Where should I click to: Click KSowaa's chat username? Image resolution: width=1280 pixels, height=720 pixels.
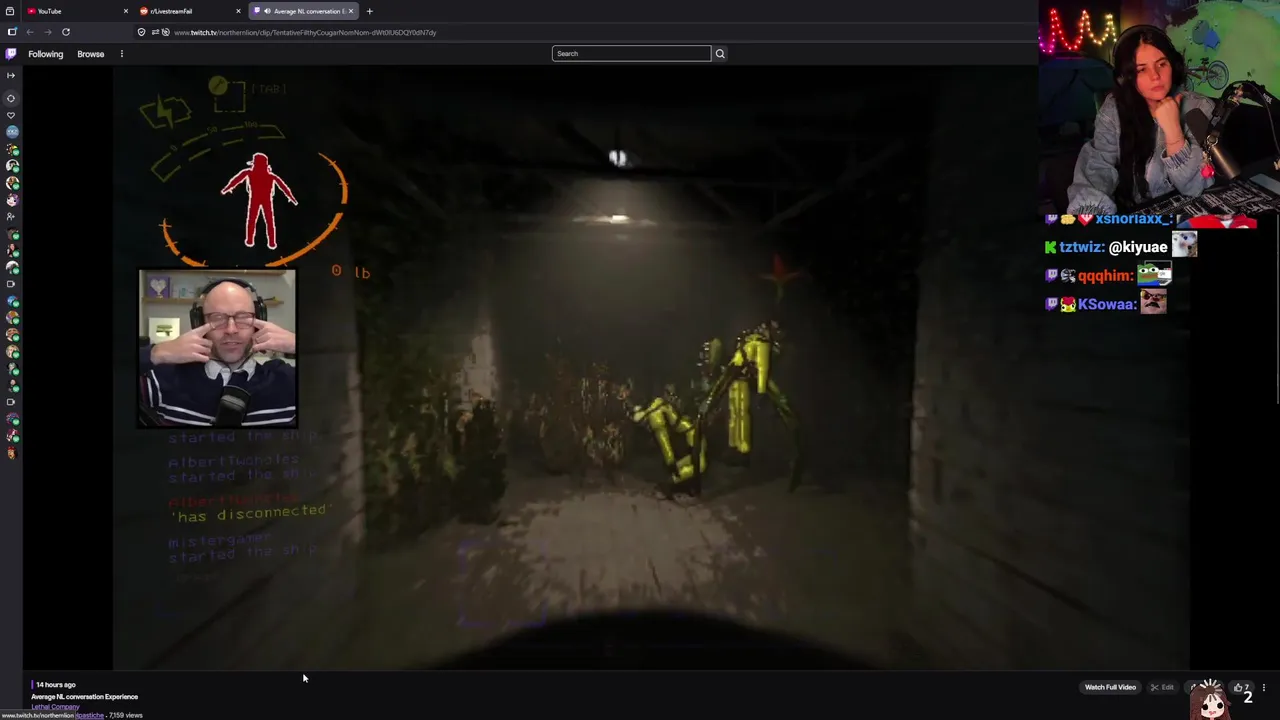coord(1106,304)
